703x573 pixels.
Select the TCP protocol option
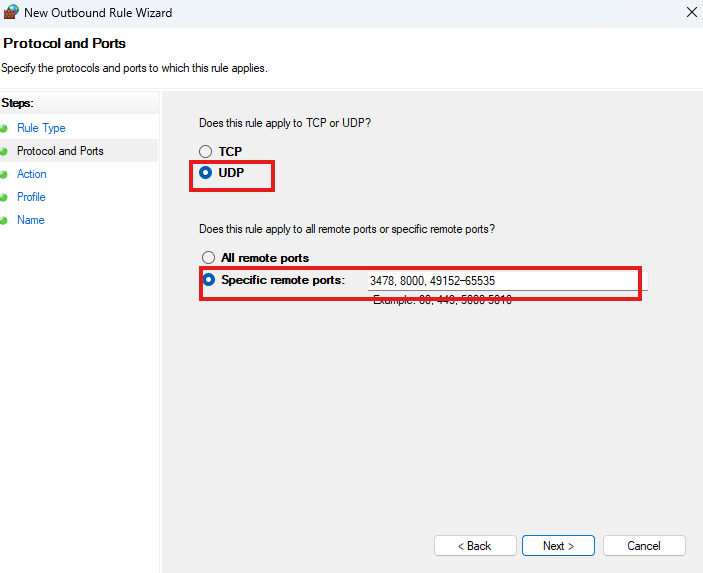[x=206, y=152]
